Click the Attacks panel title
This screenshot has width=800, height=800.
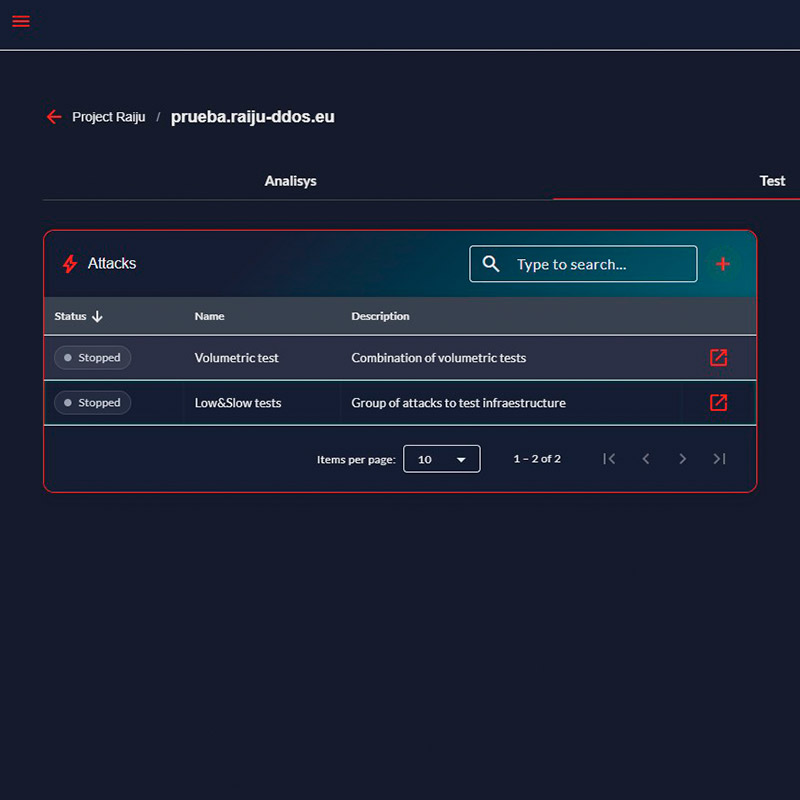pos(112,263)
